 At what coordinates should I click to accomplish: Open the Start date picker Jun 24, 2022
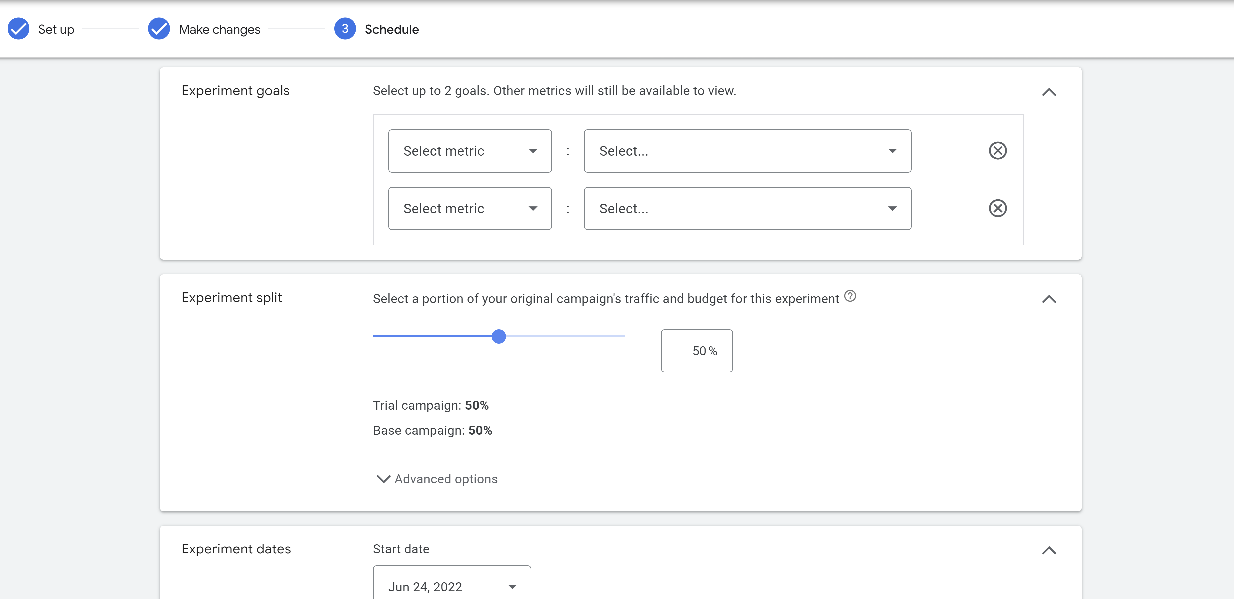[x=452, y=586]
